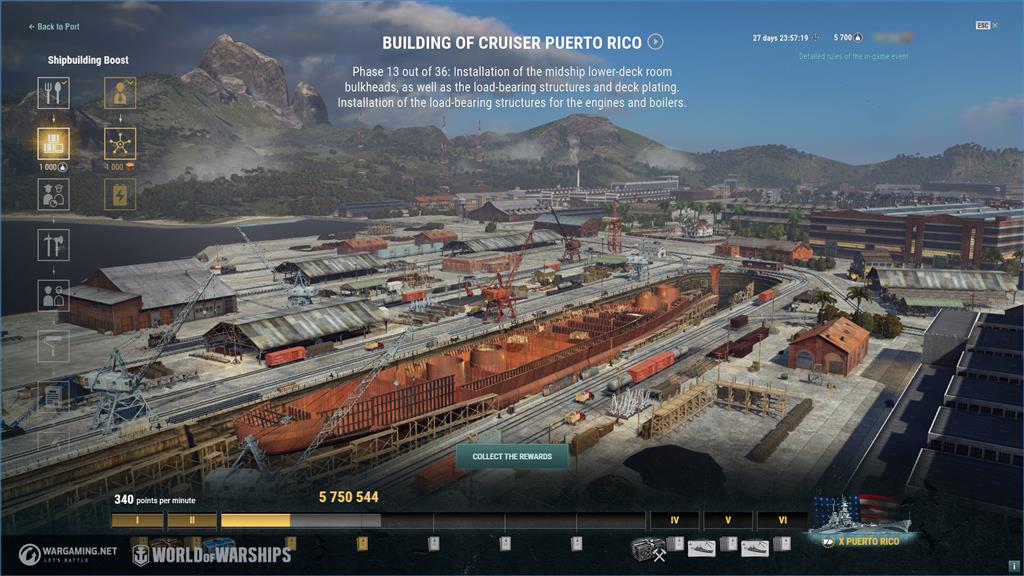Switch to stage I of progress bar
Screen dimensions: 1024x576
pyautogui.click(x=137, y=520)
